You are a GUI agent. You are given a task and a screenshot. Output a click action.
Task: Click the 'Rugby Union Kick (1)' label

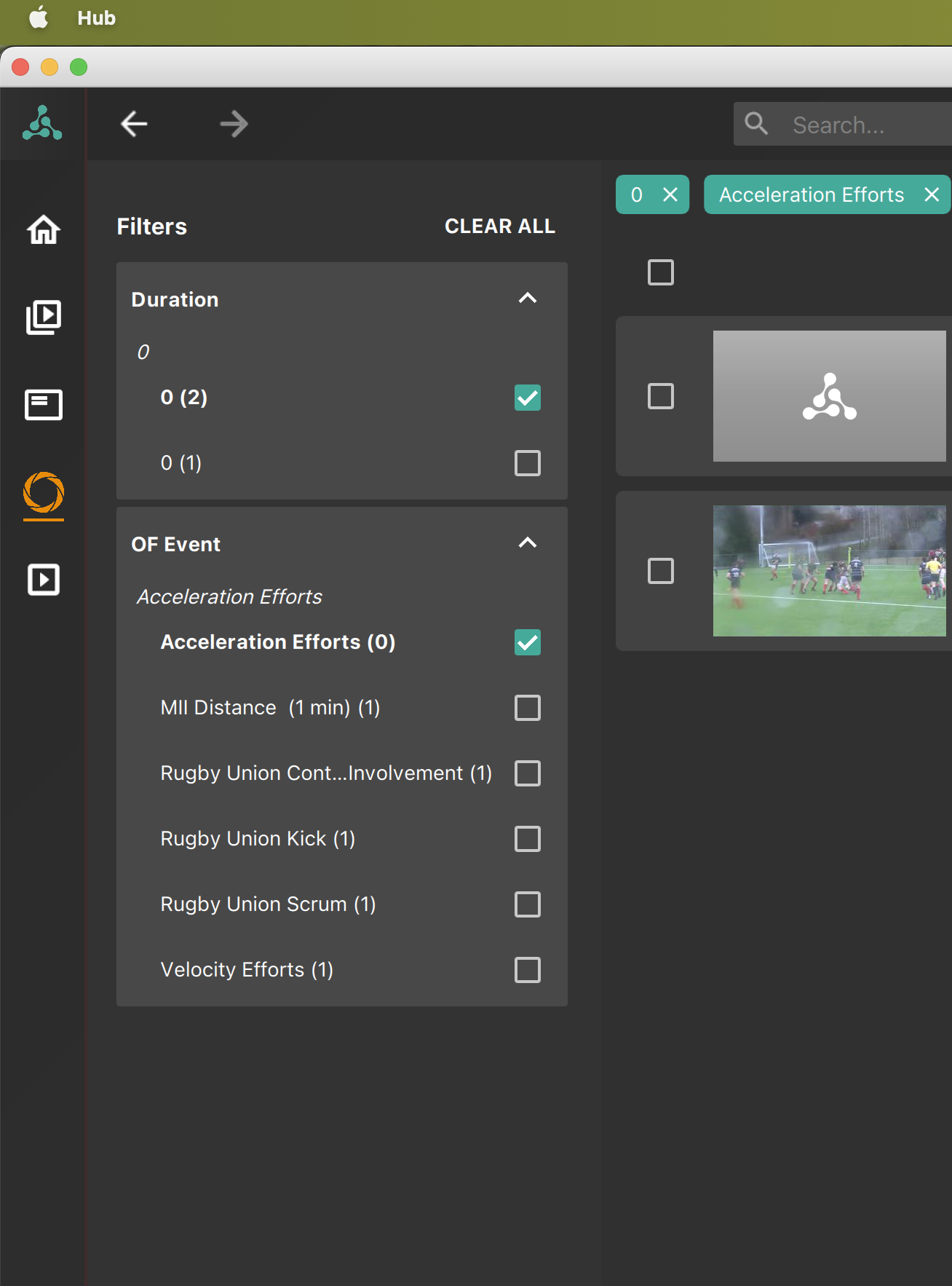[258, 839]
